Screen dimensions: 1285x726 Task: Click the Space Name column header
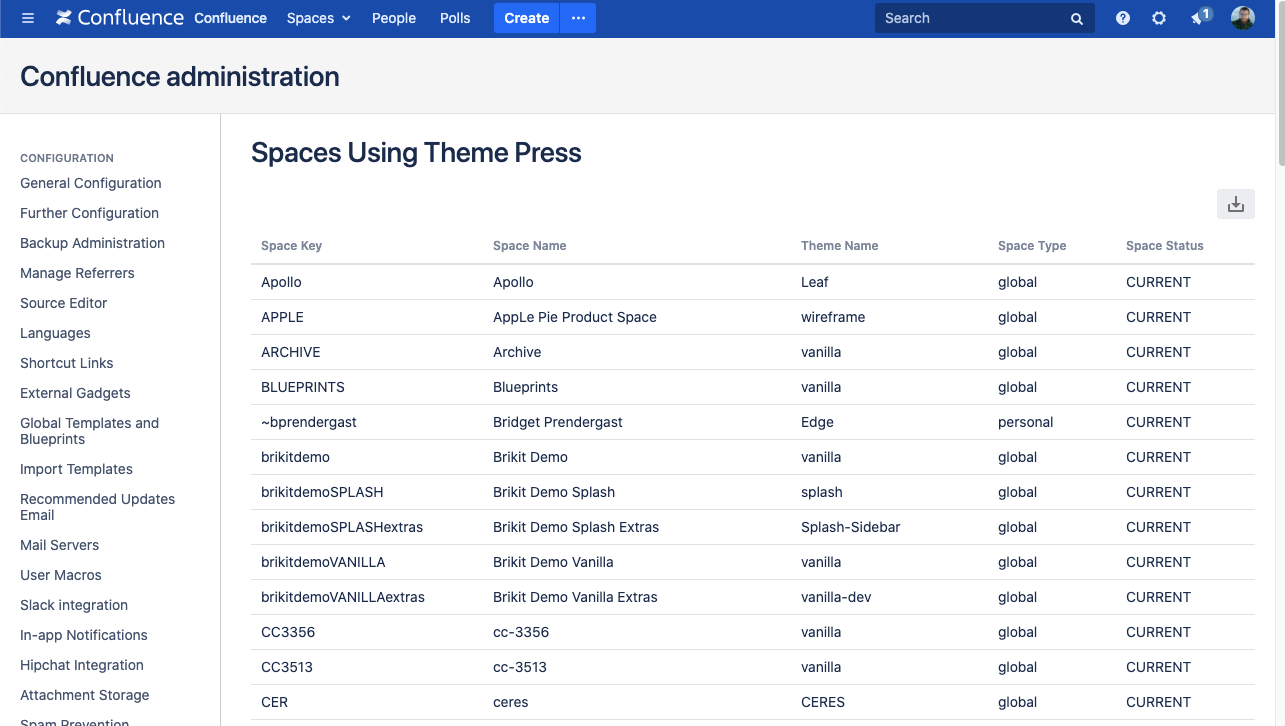(530, 246)
